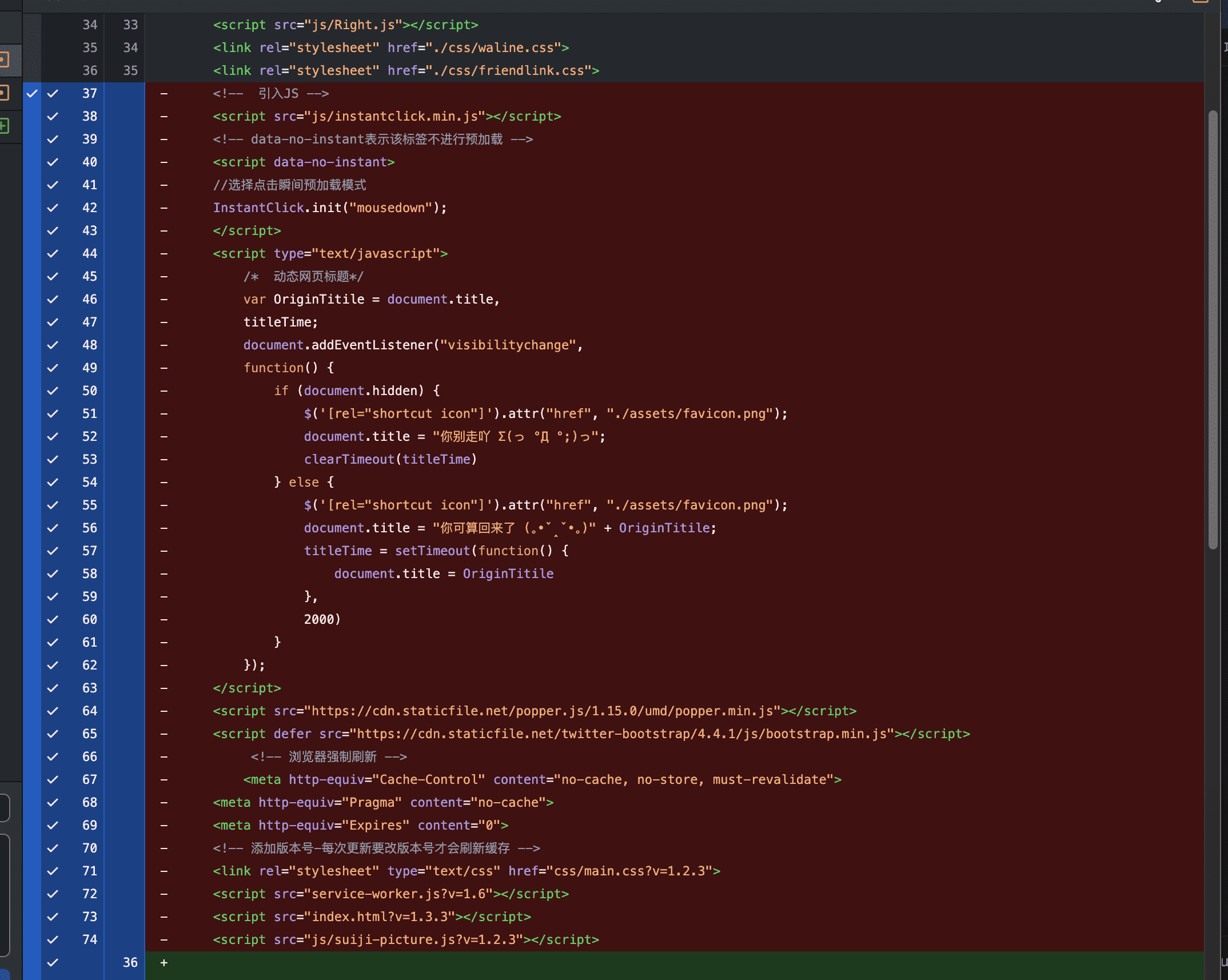Screen dimensions: 1228x980
Task: Click the '添加版本号' comment line
Action: point(377,848)
